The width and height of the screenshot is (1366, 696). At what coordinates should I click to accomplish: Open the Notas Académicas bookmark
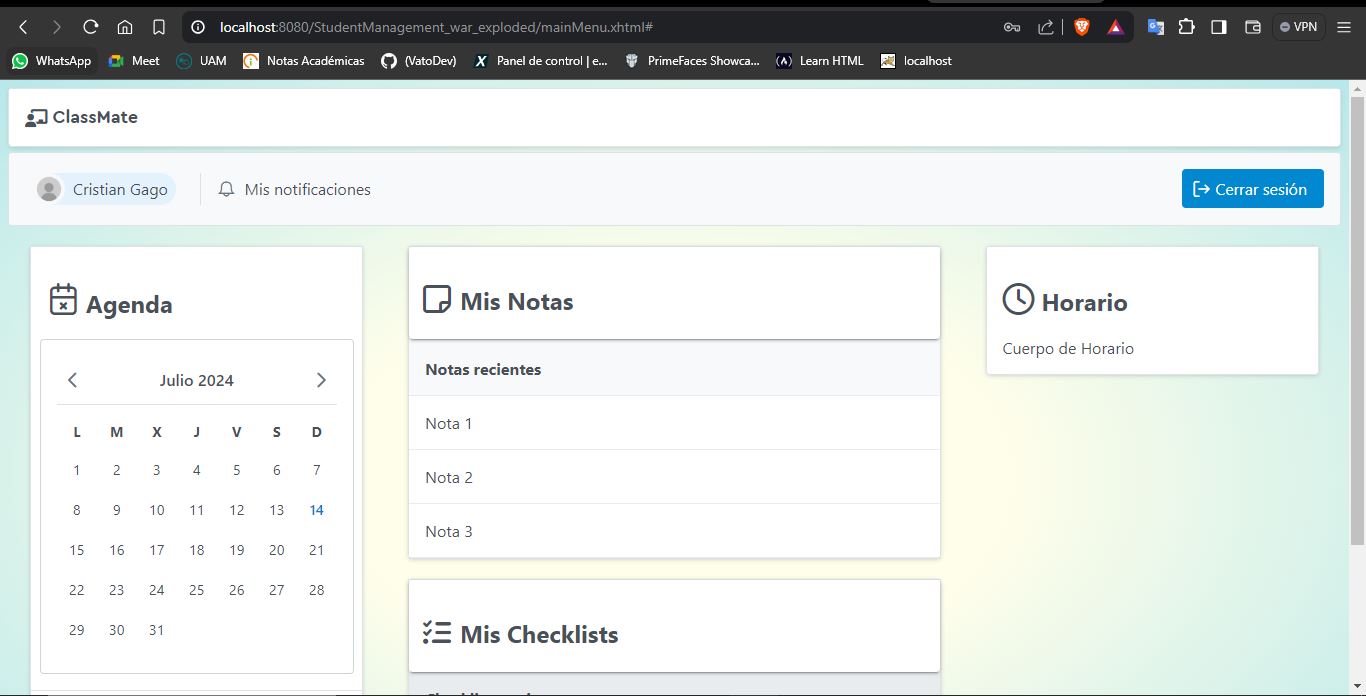point(304,61)
